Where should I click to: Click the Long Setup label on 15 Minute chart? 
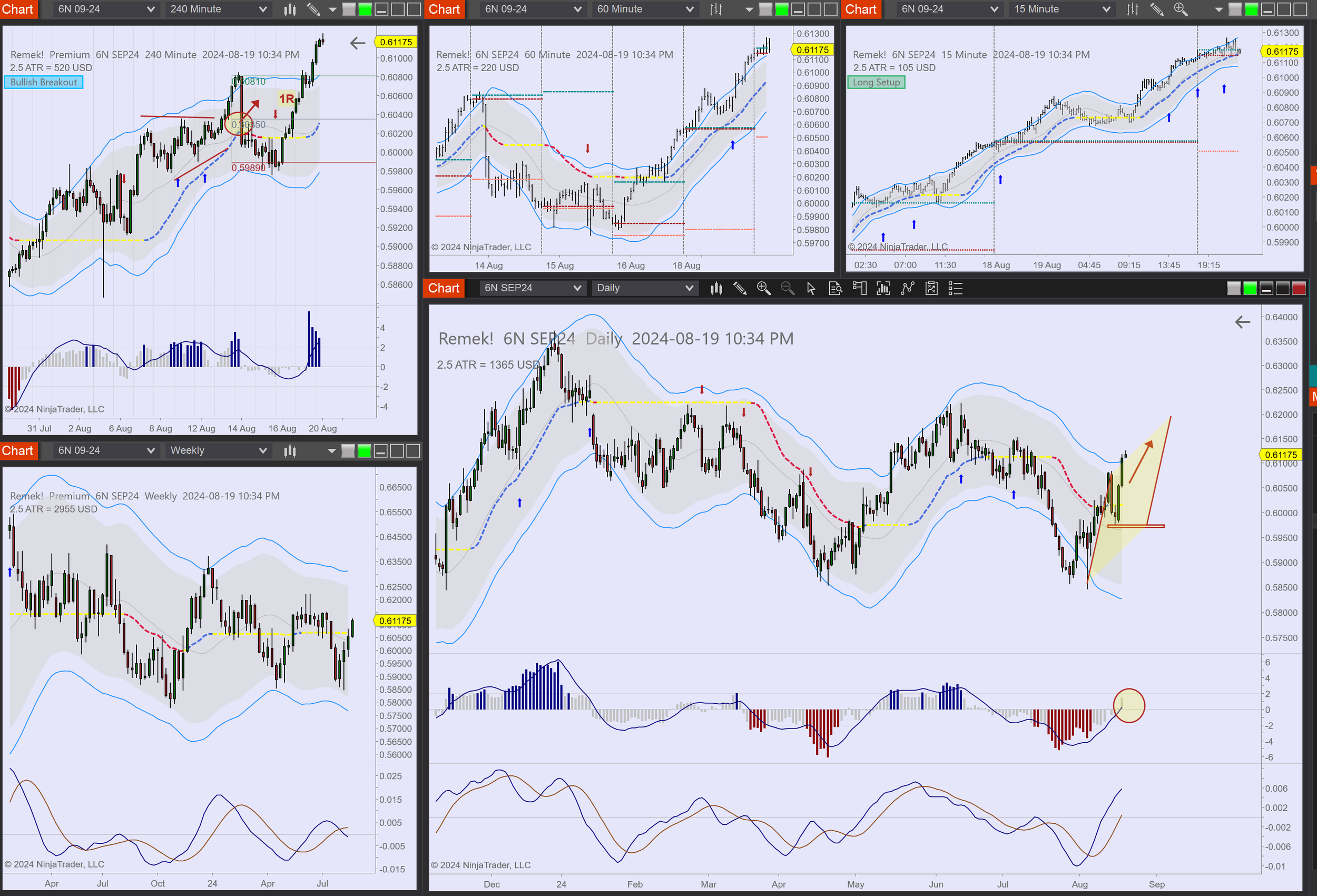point(876,82)
